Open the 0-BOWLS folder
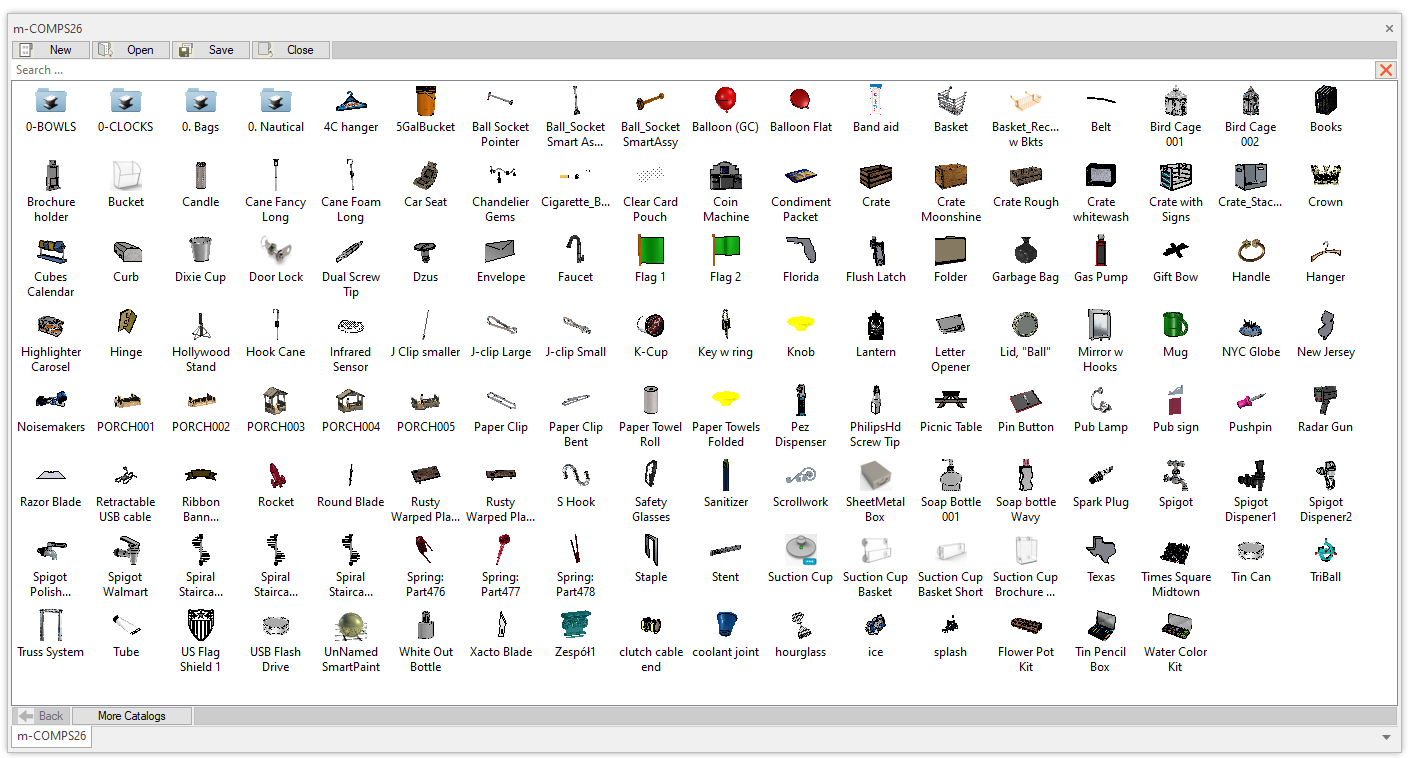1410x758 pixels. point(51,101)
